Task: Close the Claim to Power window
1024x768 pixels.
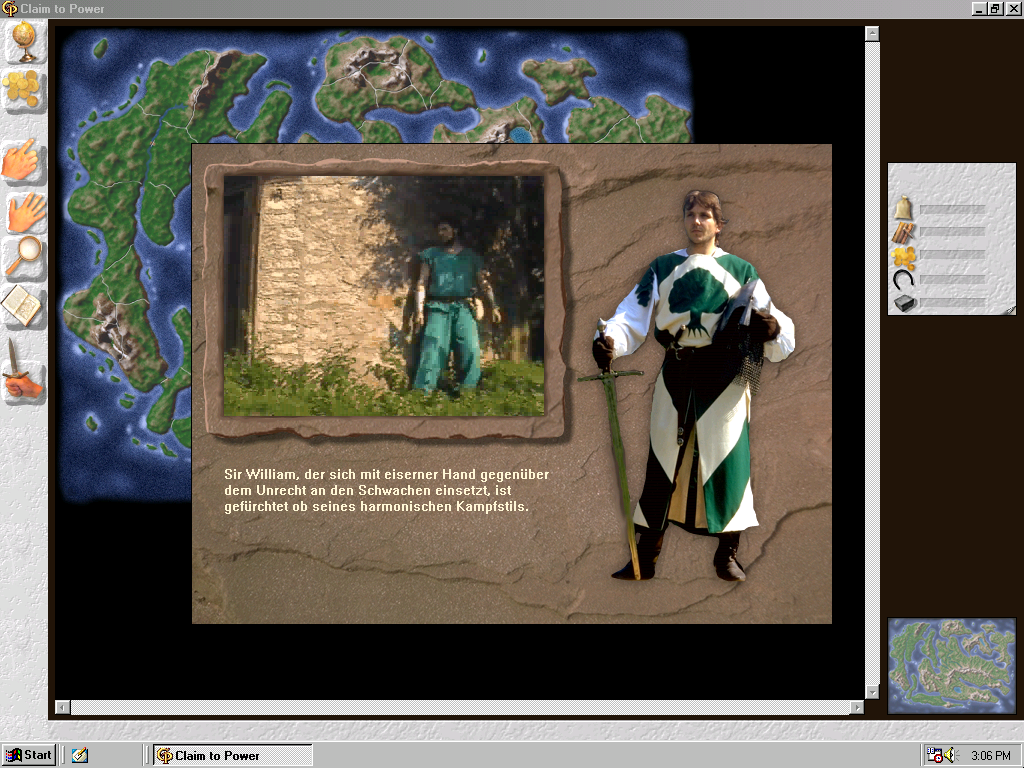Action: [x=1012, y=8]
